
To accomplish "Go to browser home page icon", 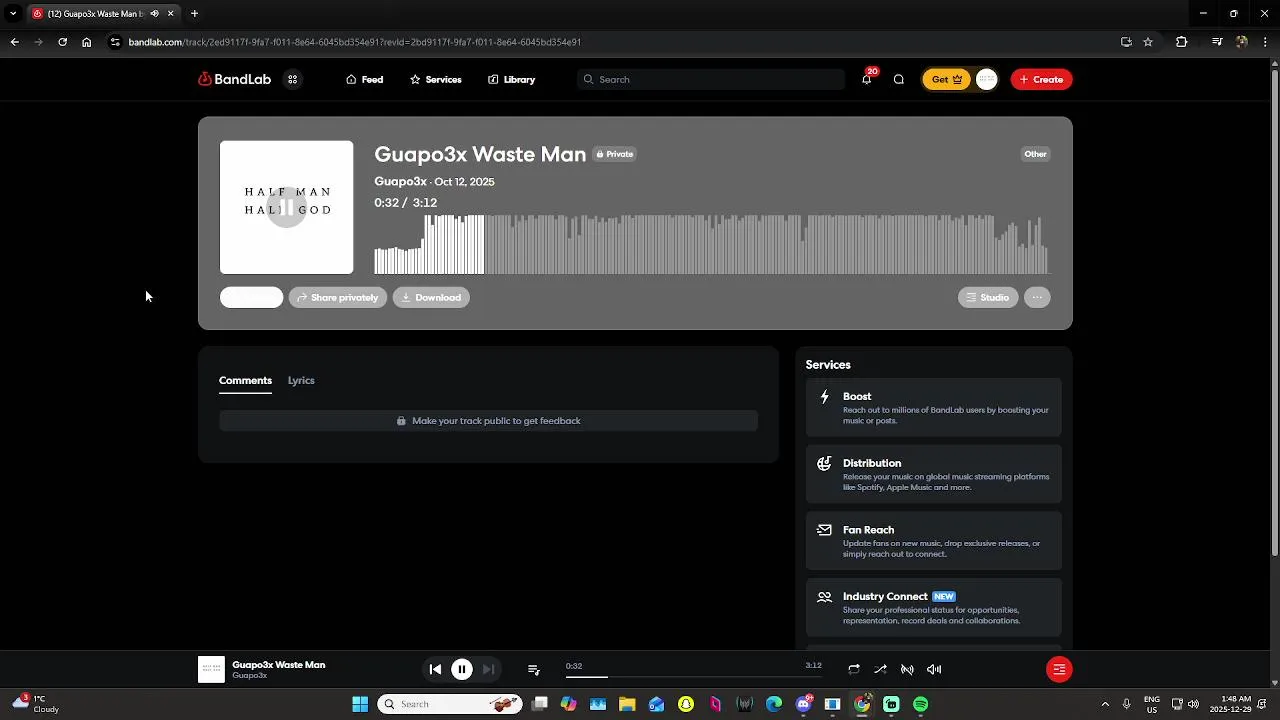I will pyautogui.click(x=87, y=42).
